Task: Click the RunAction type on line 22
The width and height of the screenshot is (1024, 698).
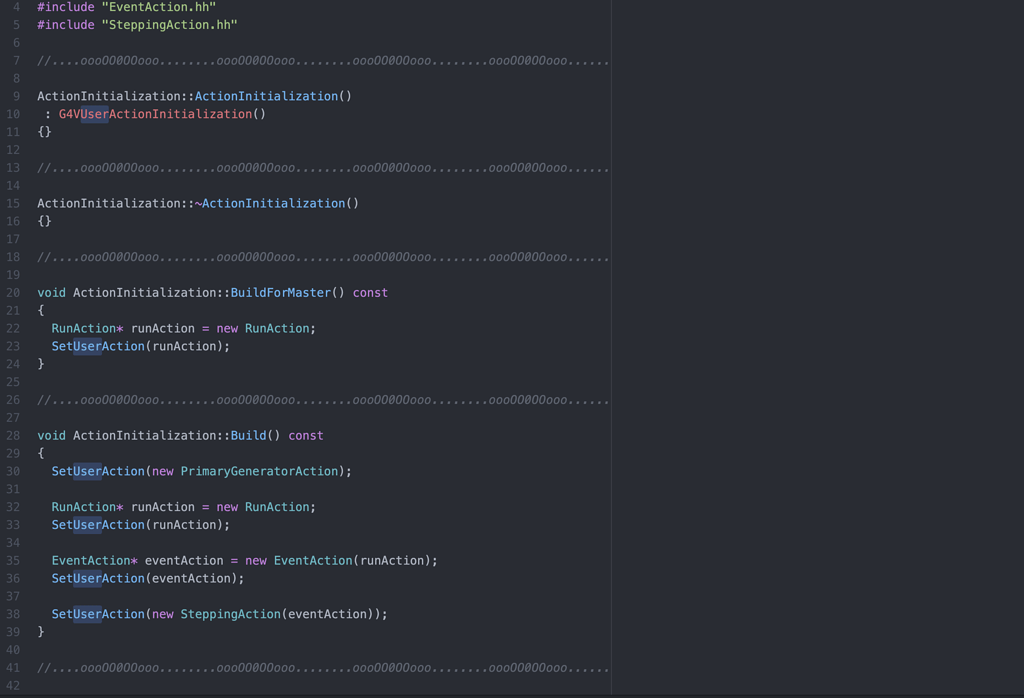Action: [80, 327]
